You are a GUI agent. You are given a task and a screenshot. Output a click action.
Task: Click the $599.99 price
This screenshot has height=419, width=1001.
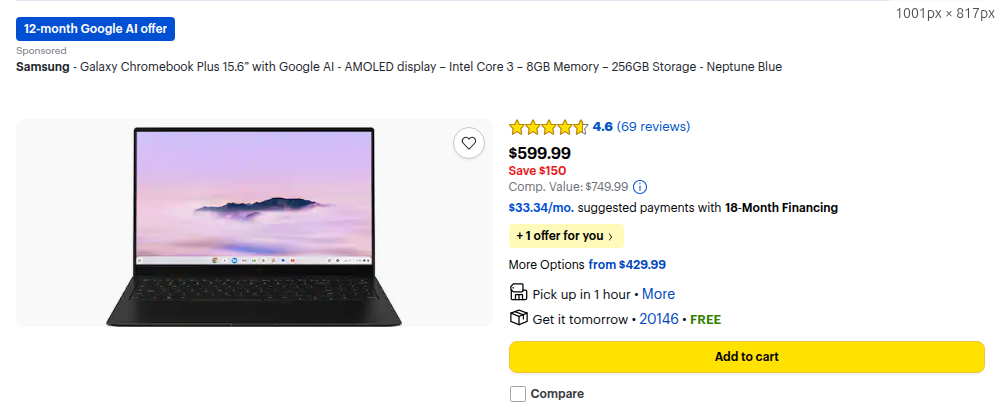[x=539, y=153]
